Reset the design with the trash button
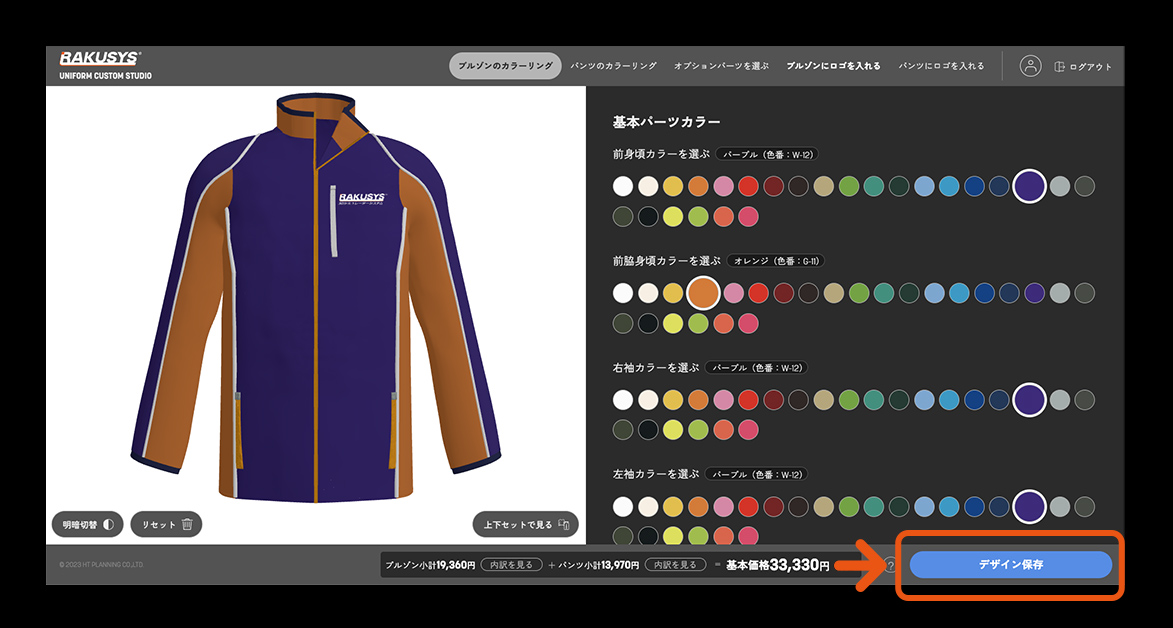 coord(166,524)
